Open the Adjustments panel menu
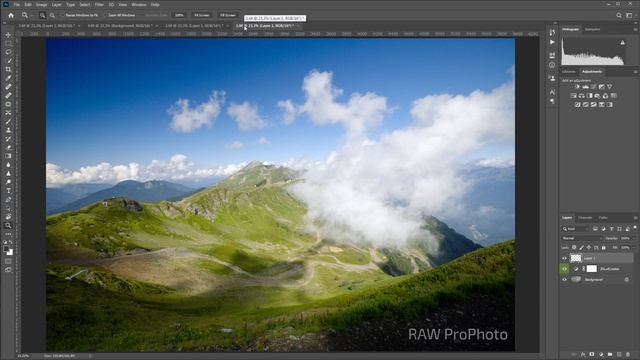This screenshot has height=360, width=640. [635, 71]
